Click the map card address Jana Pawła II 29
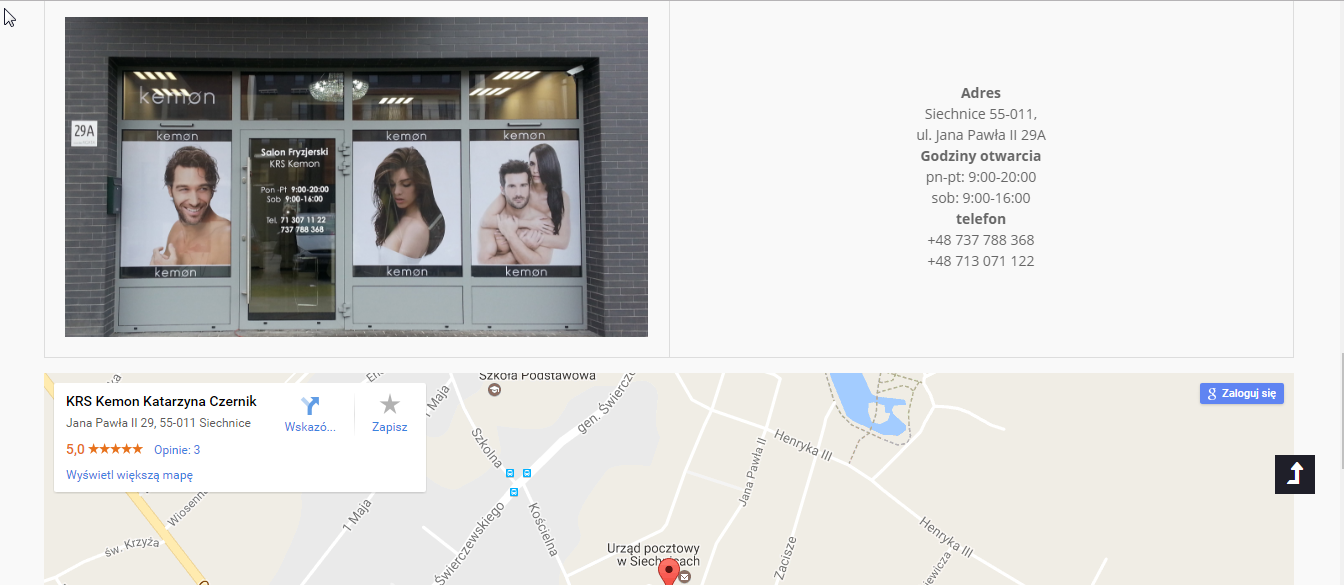The width and height of the screenshot is (1344, 585). click(x=158, y=423)
